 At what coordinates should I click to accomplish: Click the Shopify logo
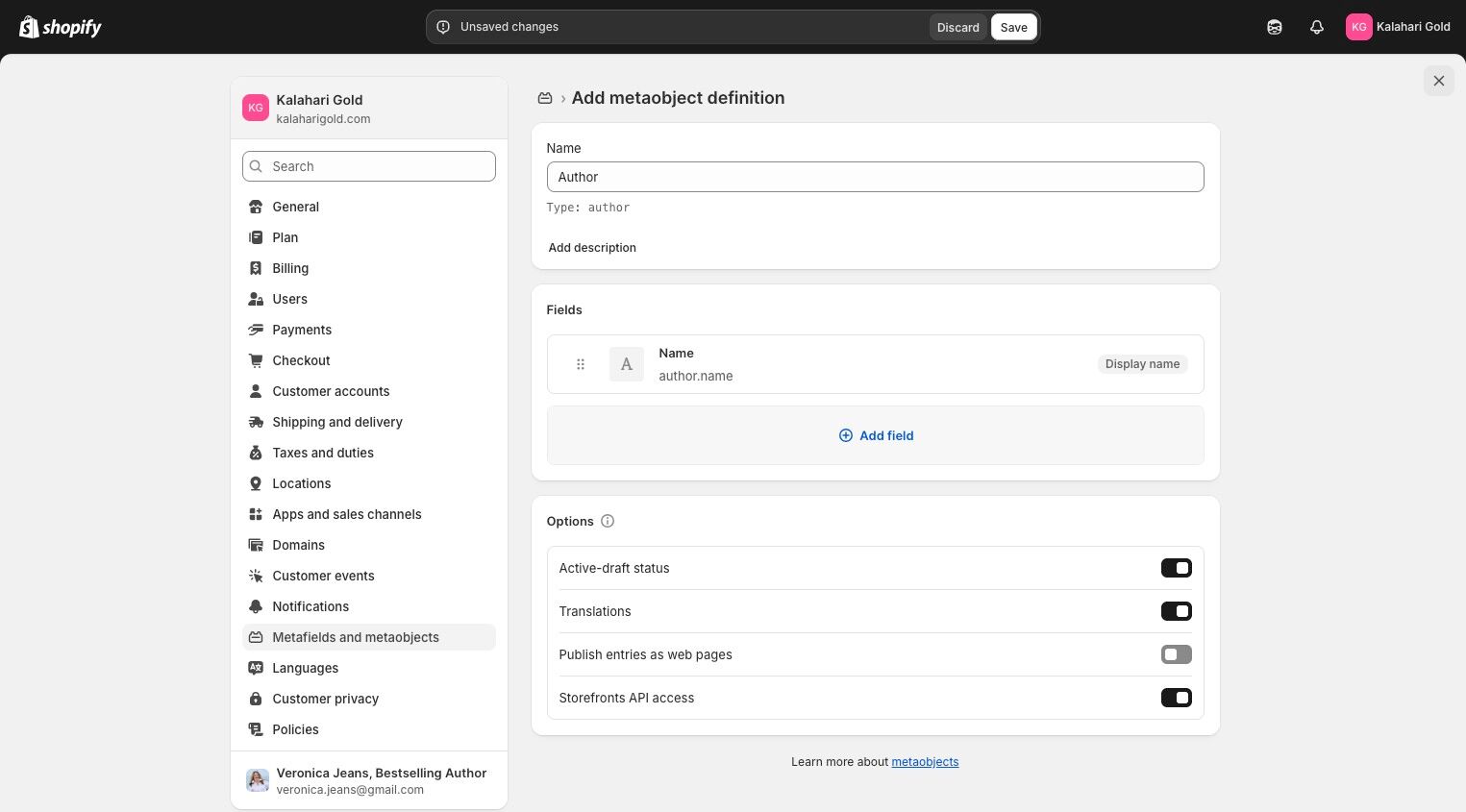click(x=61, y=27)
